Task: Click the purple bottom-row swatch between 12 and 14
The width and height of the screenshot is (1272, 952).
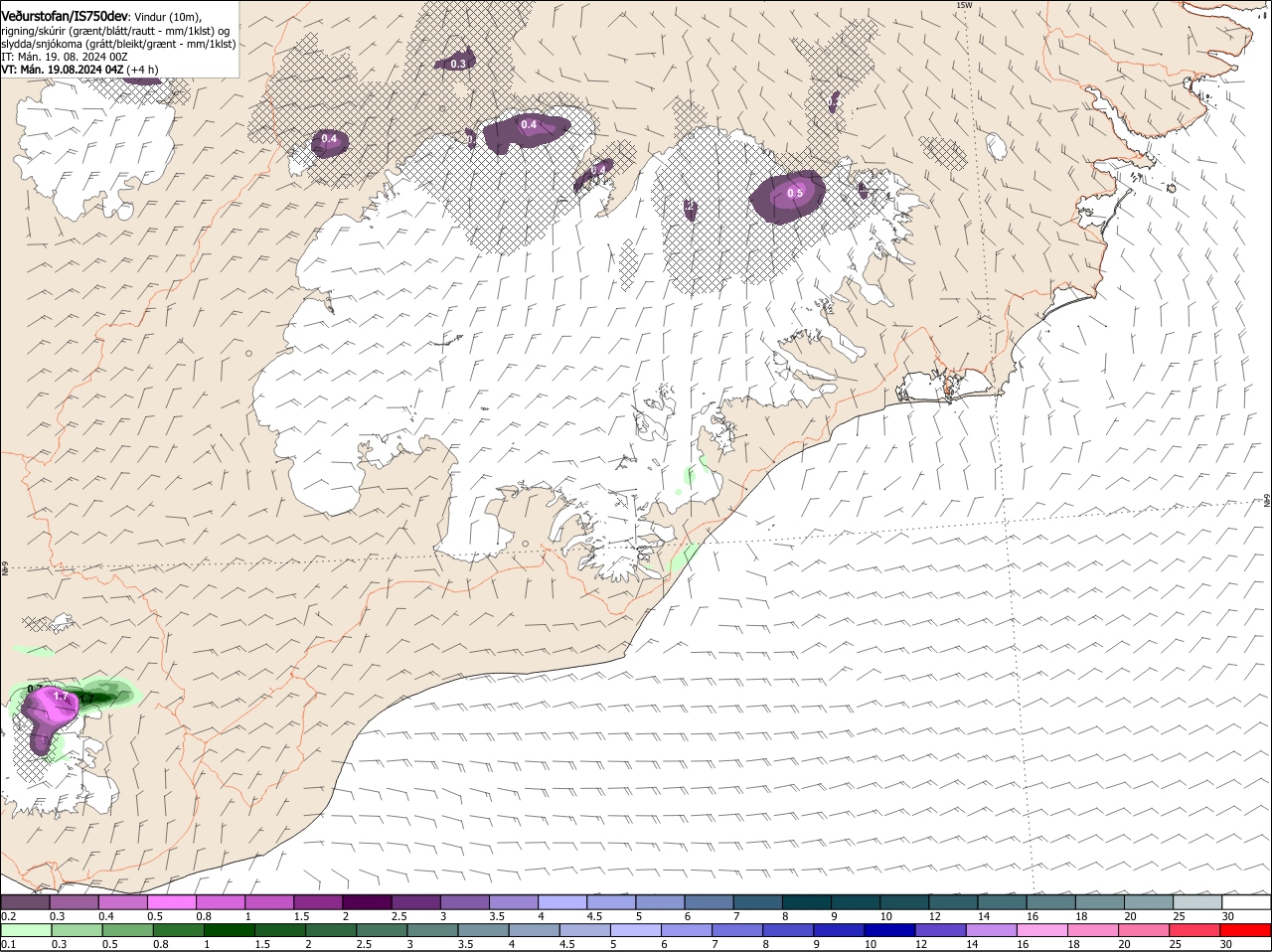Action: [x=941, y=930]
